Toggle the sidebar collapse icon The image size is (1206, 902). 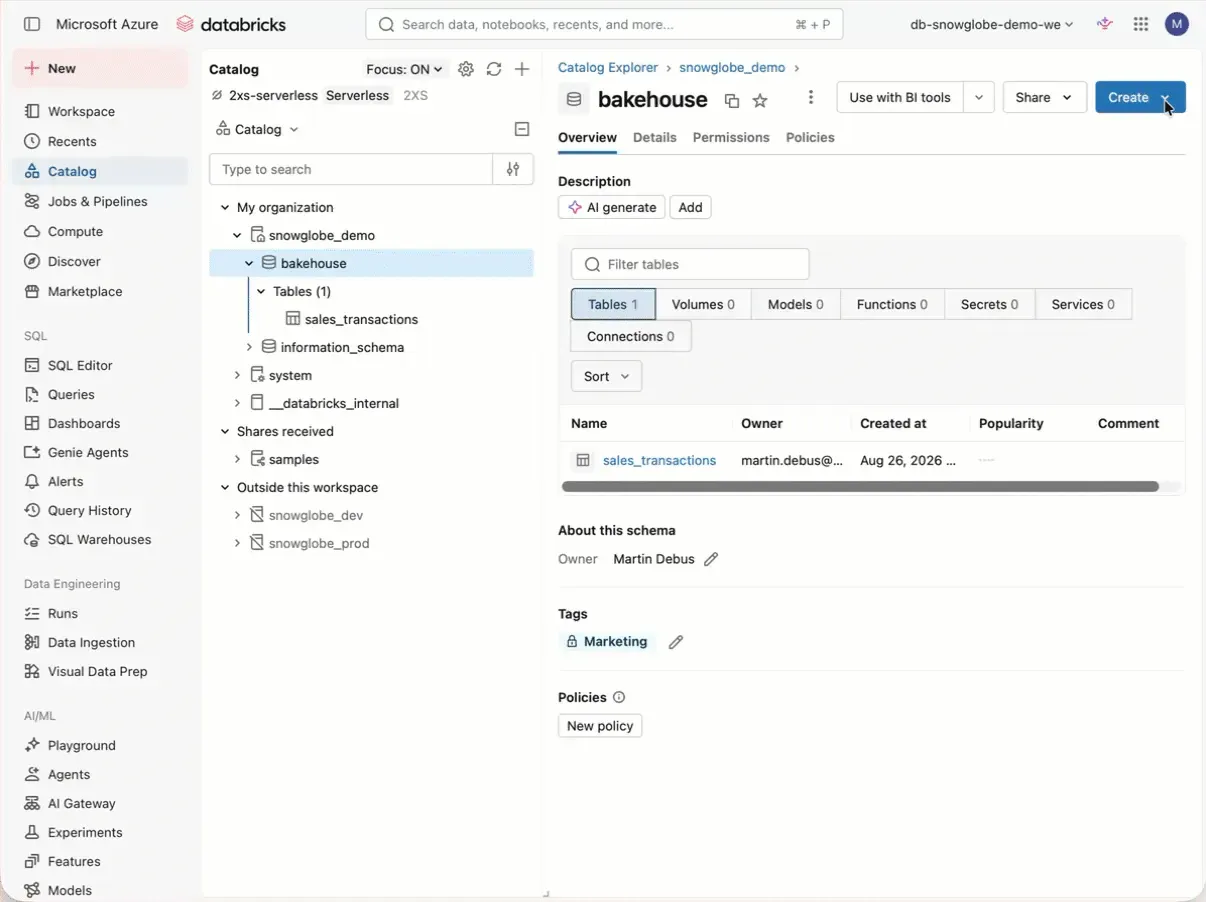[x=32, y=24]
